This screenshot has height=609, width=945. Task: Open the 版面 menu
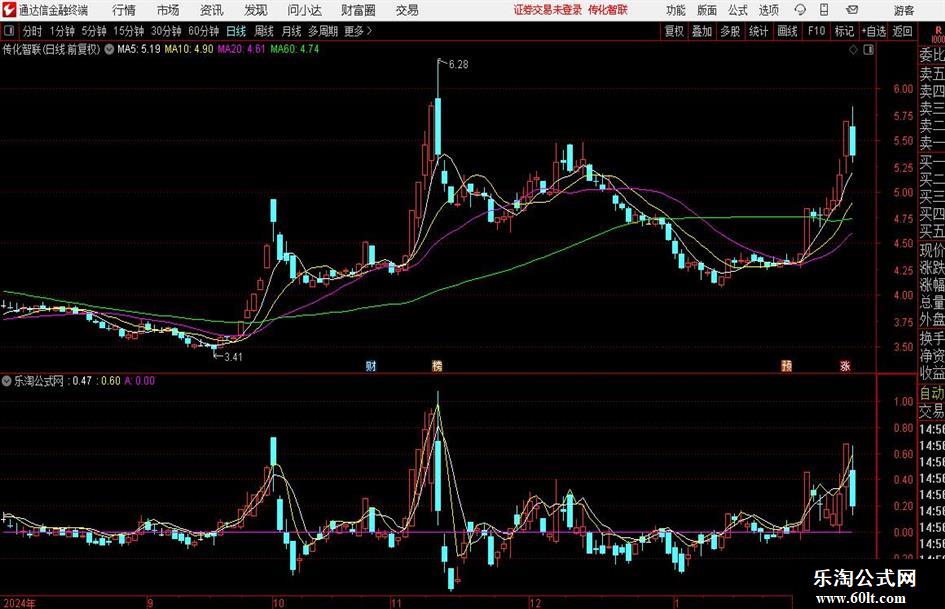(707, 10)
